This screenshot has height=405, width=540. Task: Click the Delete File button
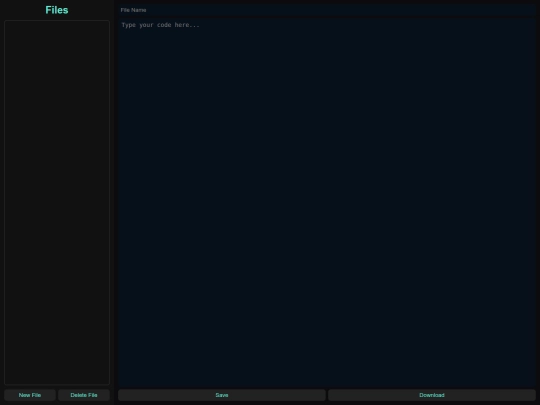click(x=84, y=395)
